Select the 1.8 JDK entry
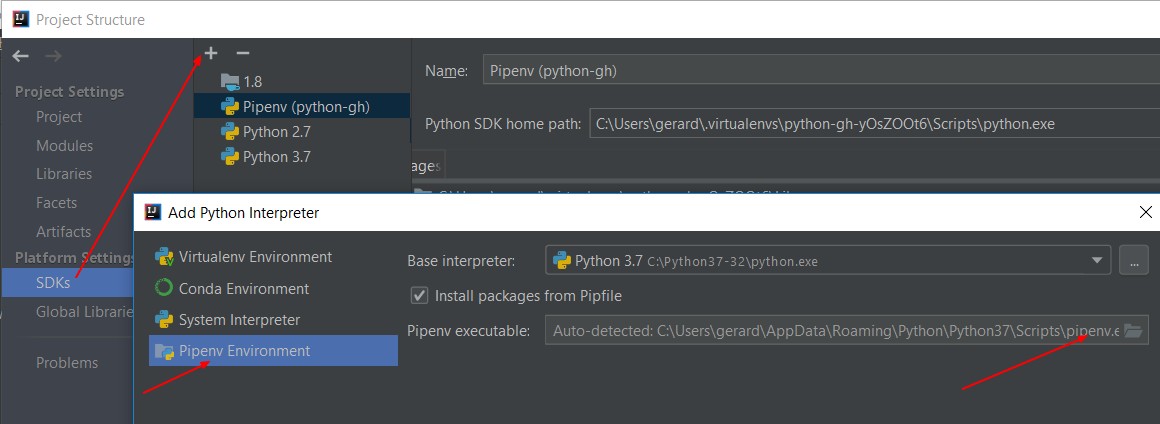Viewport: 1160px width, 424px height. click(251, 81)
